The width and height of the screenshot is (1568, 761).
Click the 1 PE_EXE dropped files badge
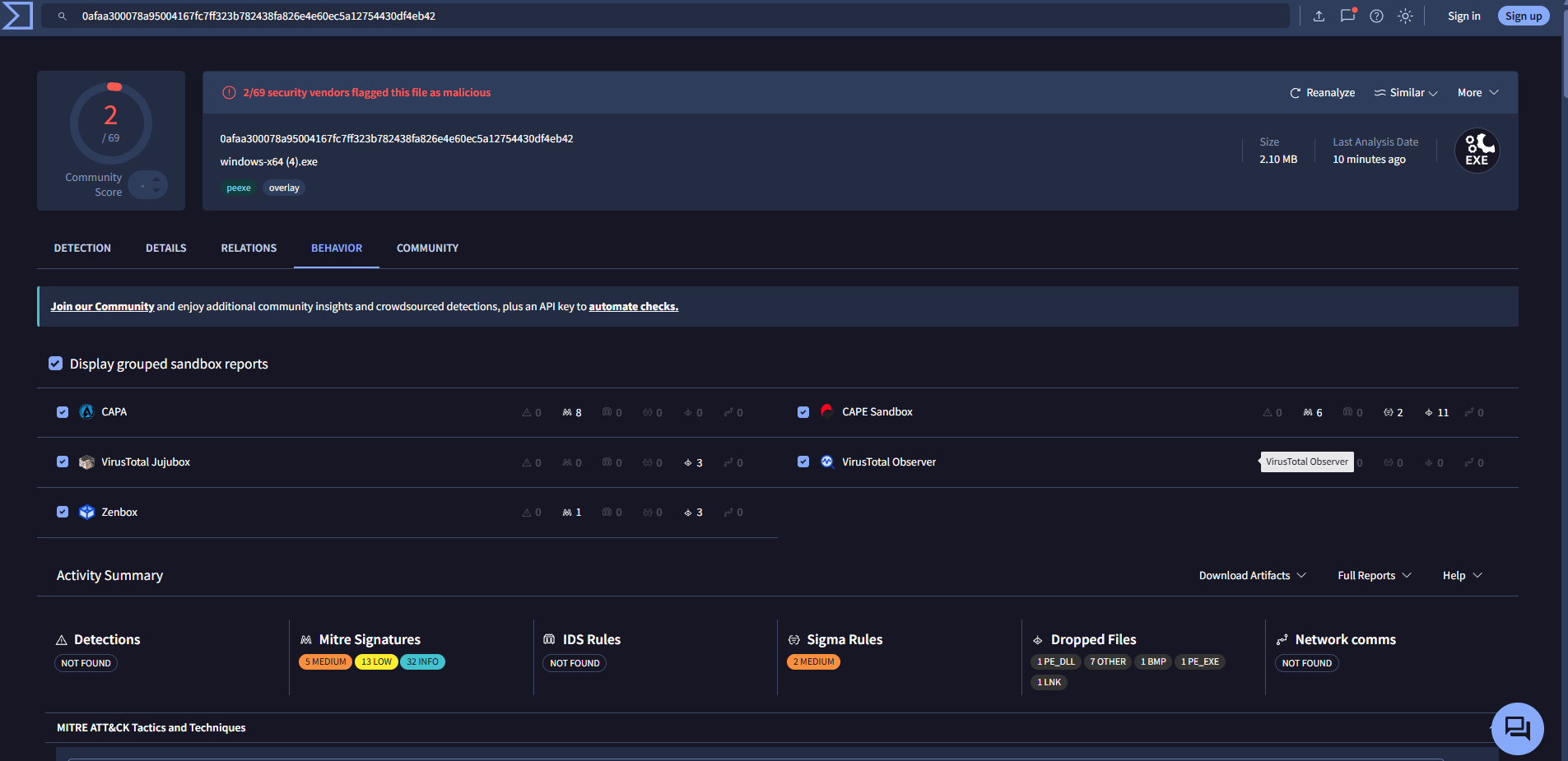click(1200, 661)
